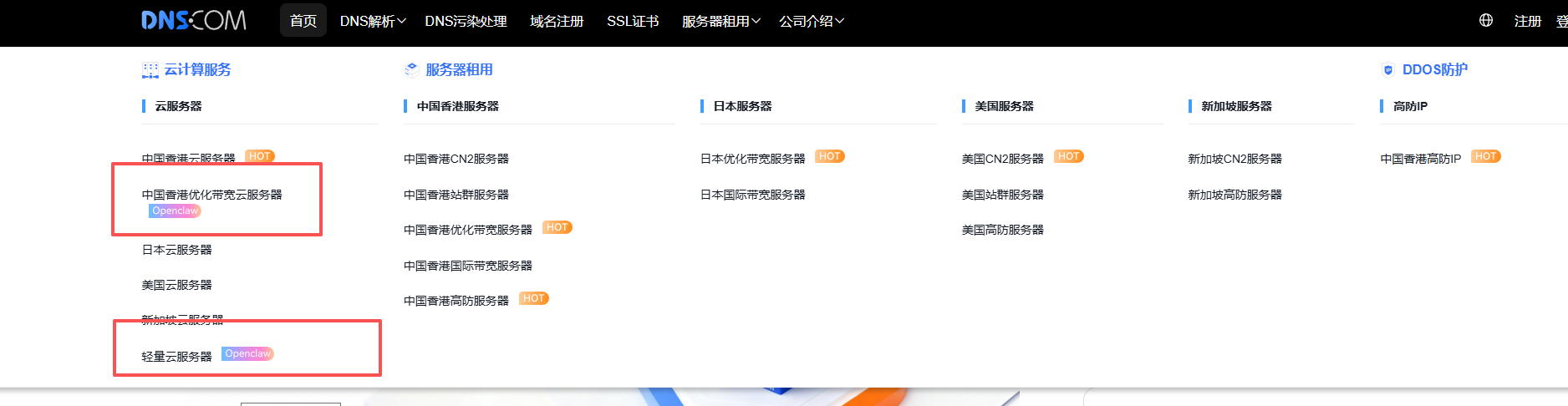
Task: Open the 中国香港高防IP link
Action: [1420, 159]
